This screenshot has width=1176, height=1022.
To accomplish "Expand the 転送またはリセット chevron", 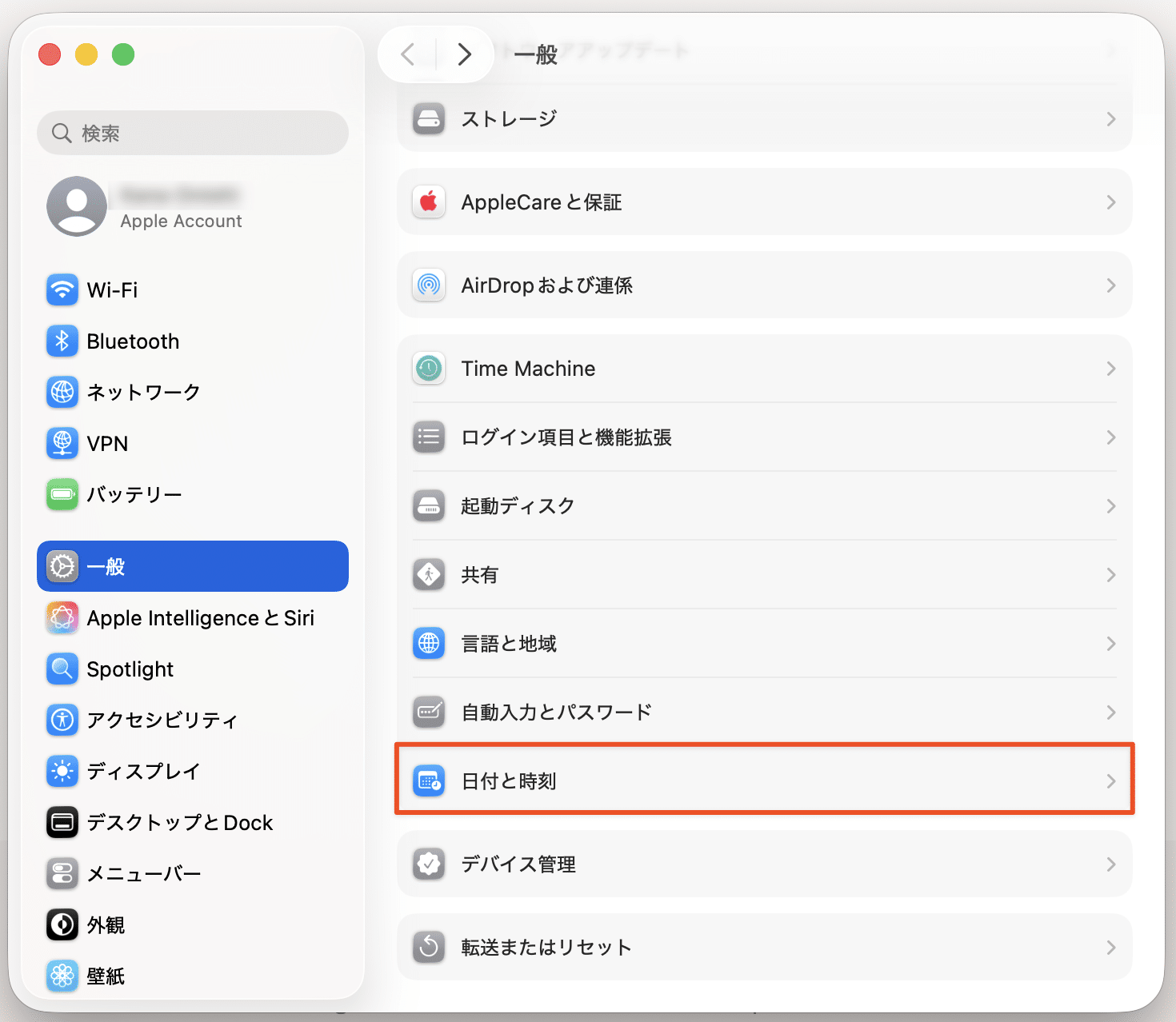I will (x=1111, y=948).
